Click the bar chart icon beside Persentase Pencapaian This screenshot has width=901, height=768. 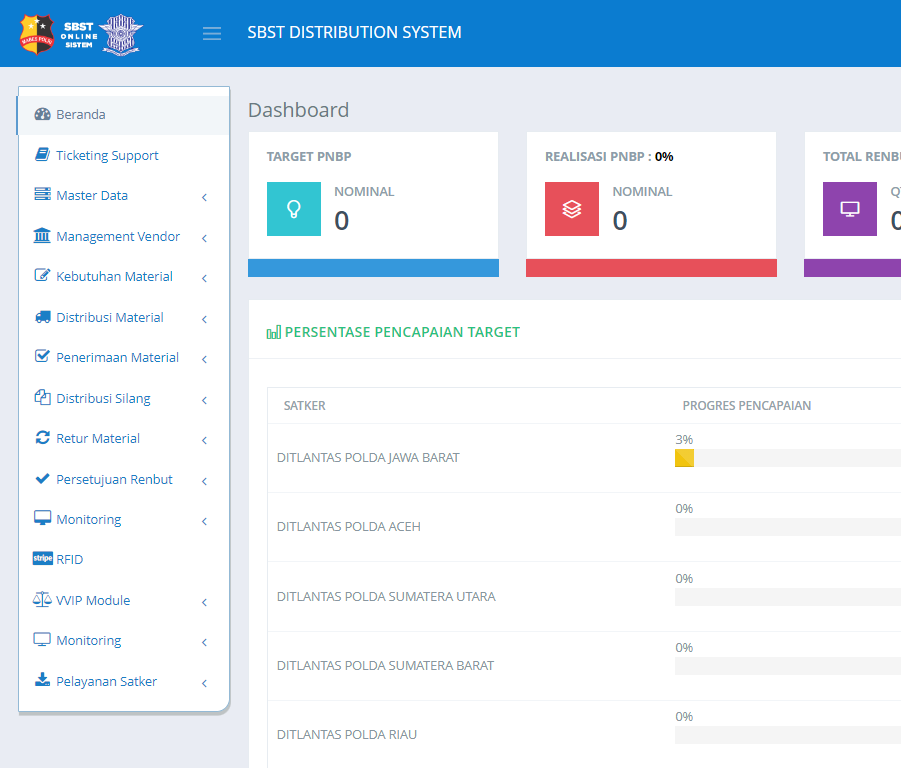[x=274, y=332]
